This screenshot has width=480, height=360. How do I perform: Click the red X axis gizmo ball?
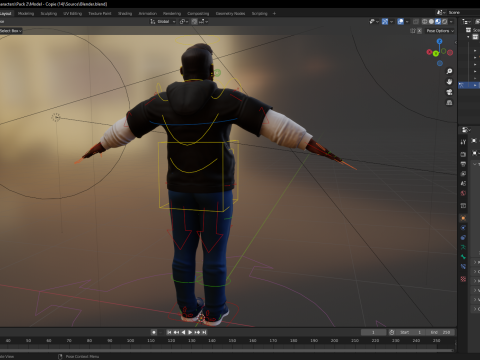429,52
